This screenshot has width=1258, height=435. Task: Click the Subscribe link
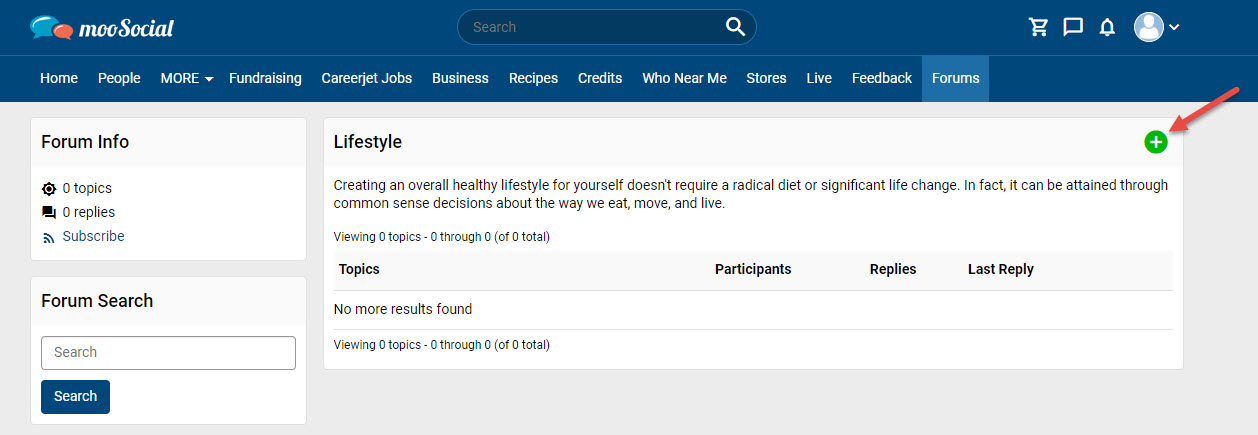93,236
